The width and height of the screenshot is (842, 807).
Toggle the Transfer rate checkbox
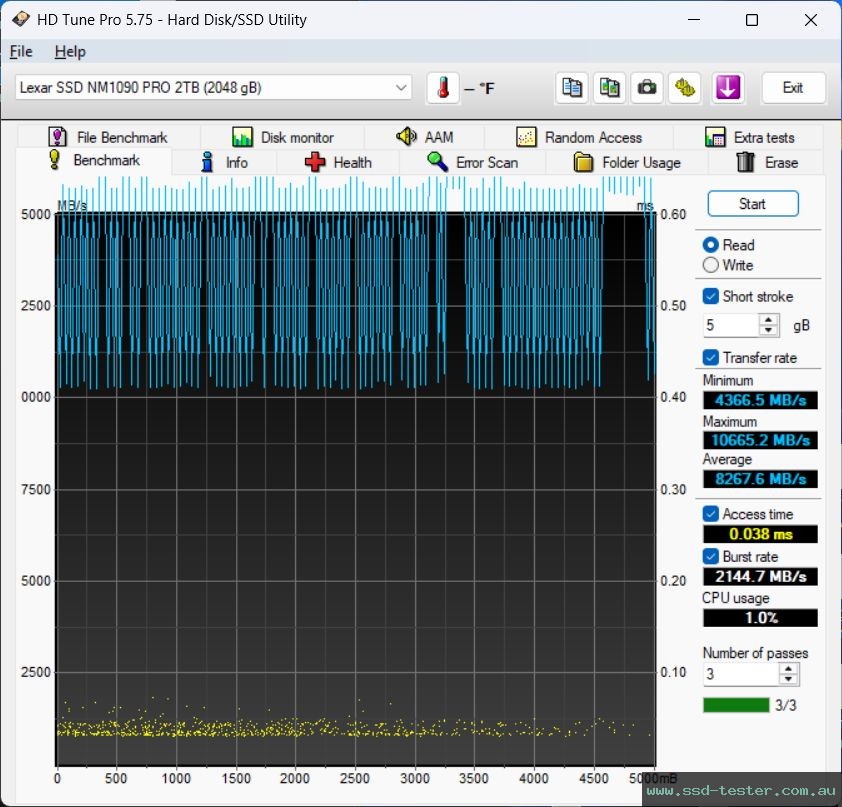711,357
